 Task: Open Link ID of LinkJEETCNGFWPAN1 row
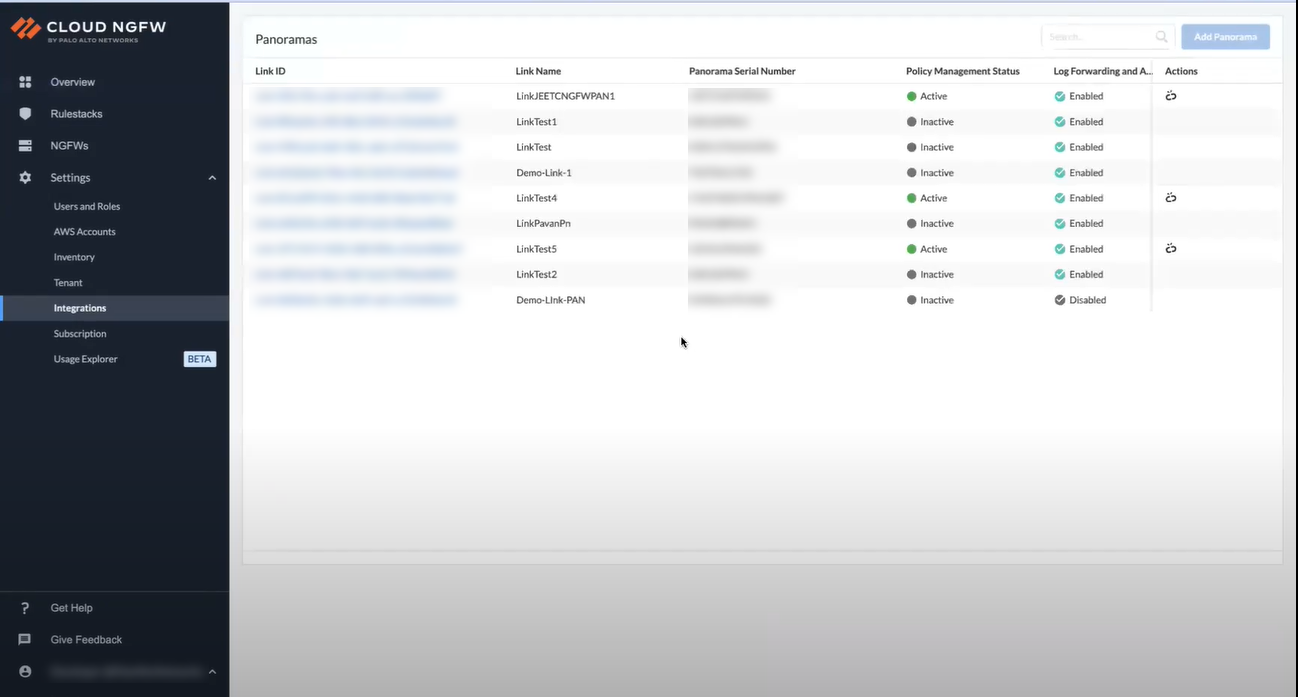pyautogui.click(x=348, y=96)
